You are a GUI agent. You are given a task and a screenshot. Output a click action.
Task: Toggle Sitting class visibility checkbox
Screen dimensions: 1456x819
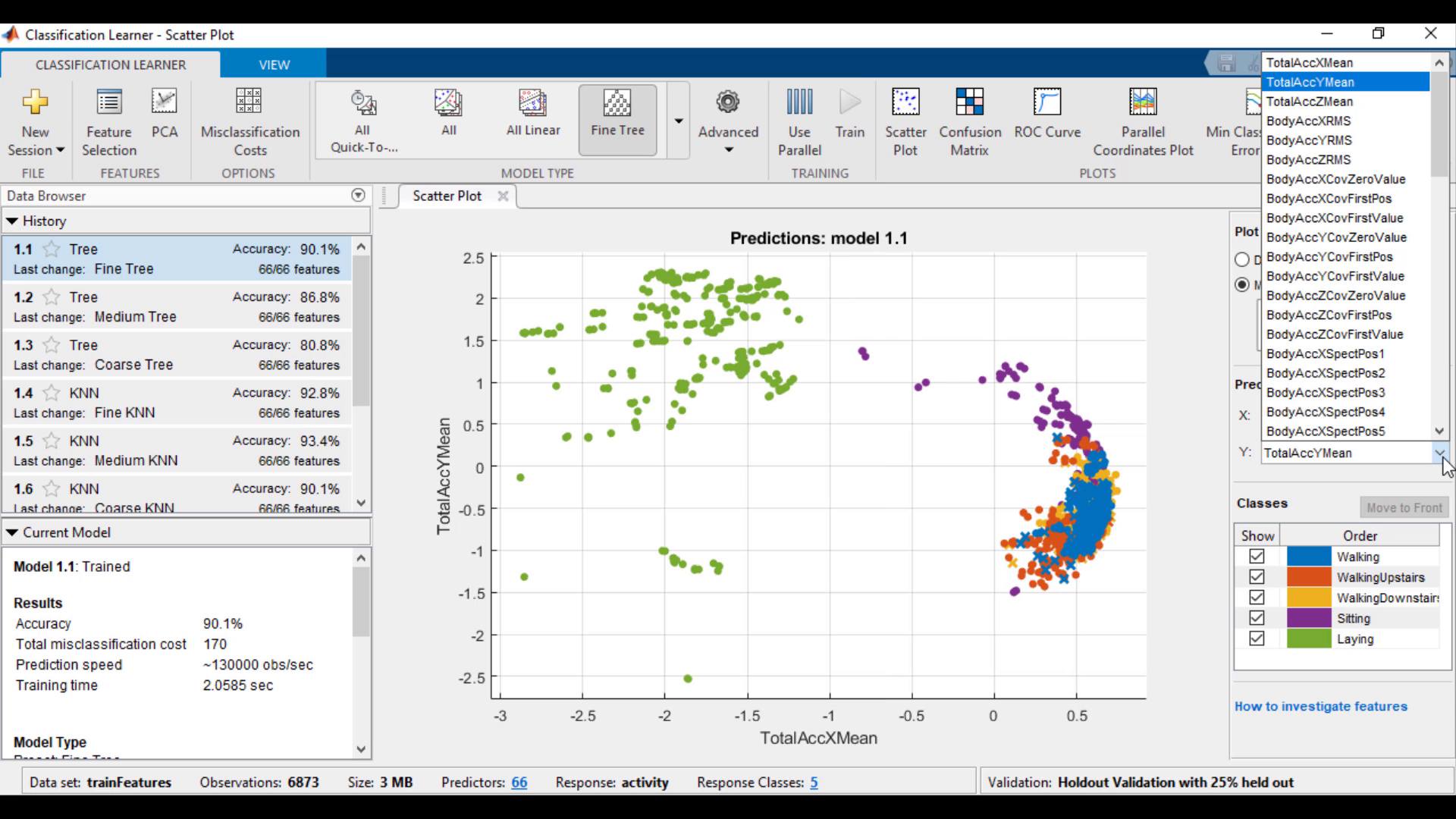coord(1257,618)
